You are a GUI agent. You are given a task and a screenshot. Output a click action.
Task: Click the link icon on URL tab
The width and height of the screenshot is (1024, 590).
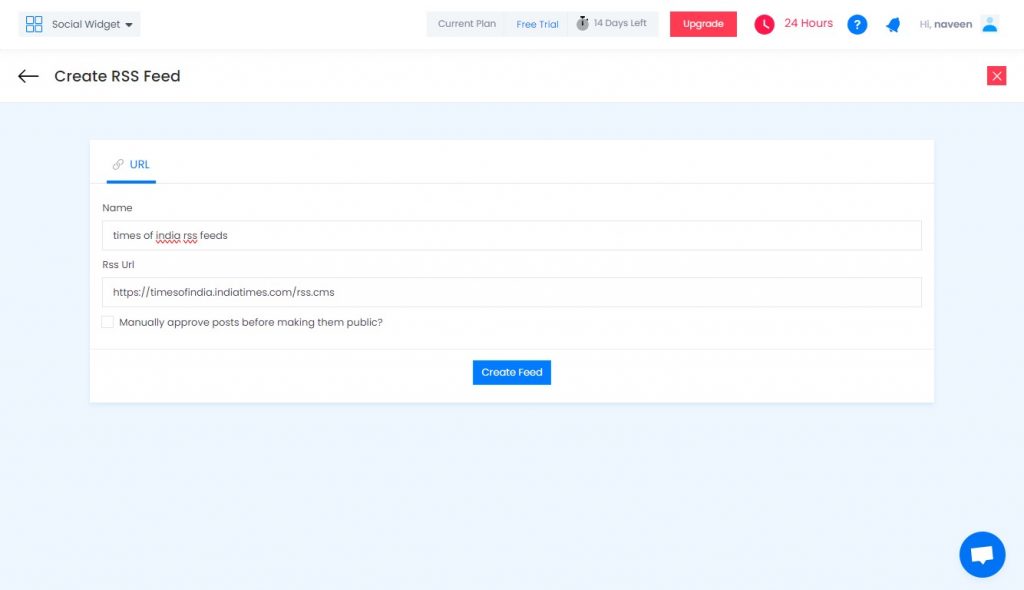click(118, 165)
